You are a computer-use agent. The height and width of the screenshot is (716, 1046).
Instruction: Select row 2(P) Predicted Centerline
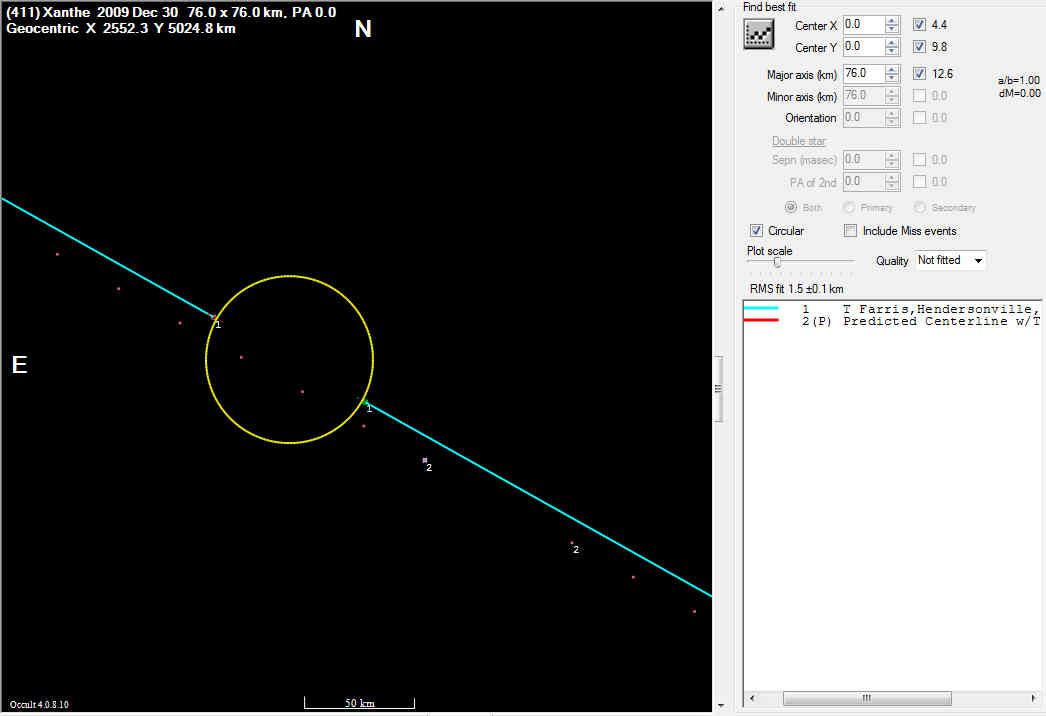[892, 321]
